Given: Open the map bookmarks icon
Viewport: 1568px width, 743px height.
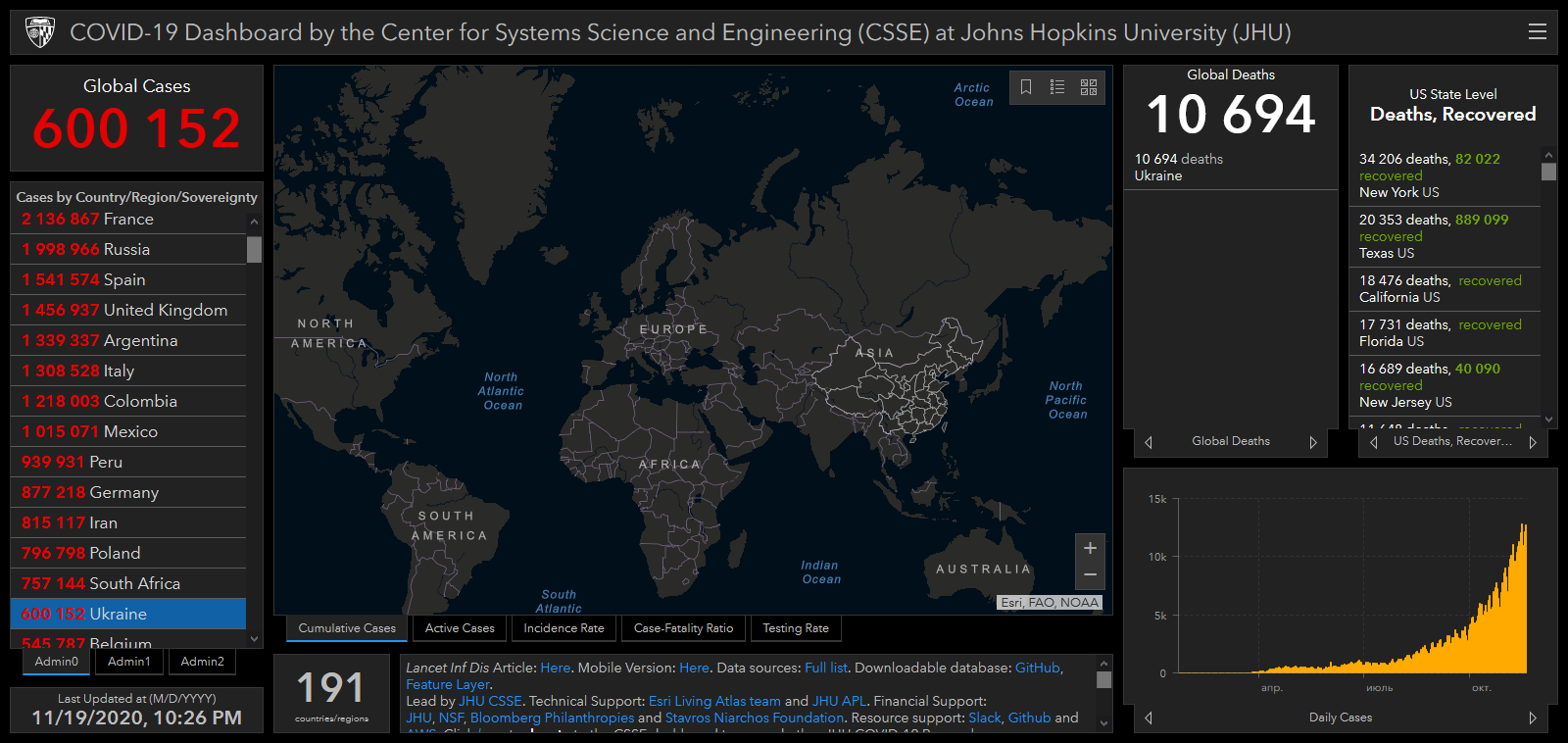Looking at the screenshot, I should click(x=1026, y=87).
